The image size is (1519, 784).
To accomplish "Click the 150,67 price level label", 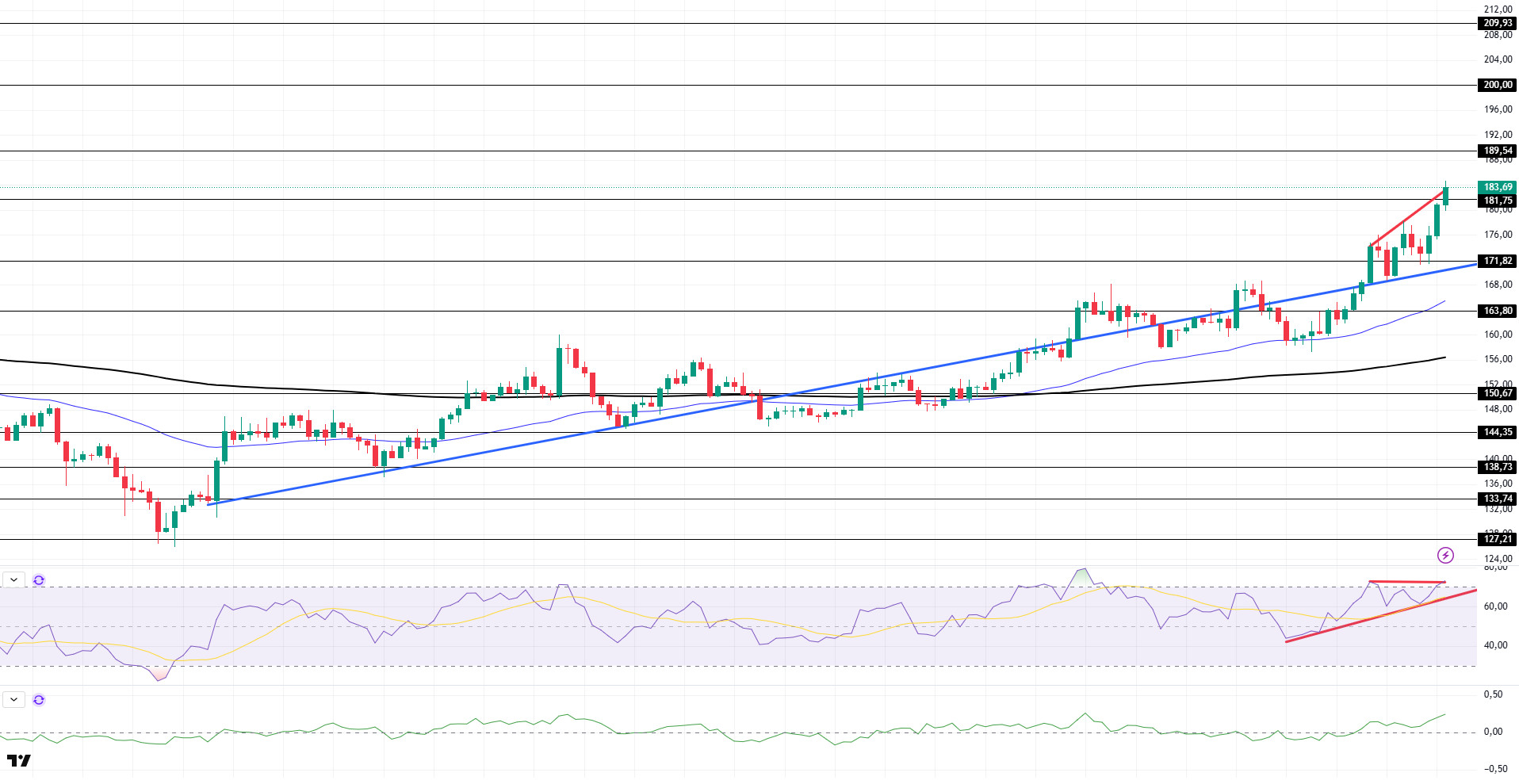I will click(1498, 393).
